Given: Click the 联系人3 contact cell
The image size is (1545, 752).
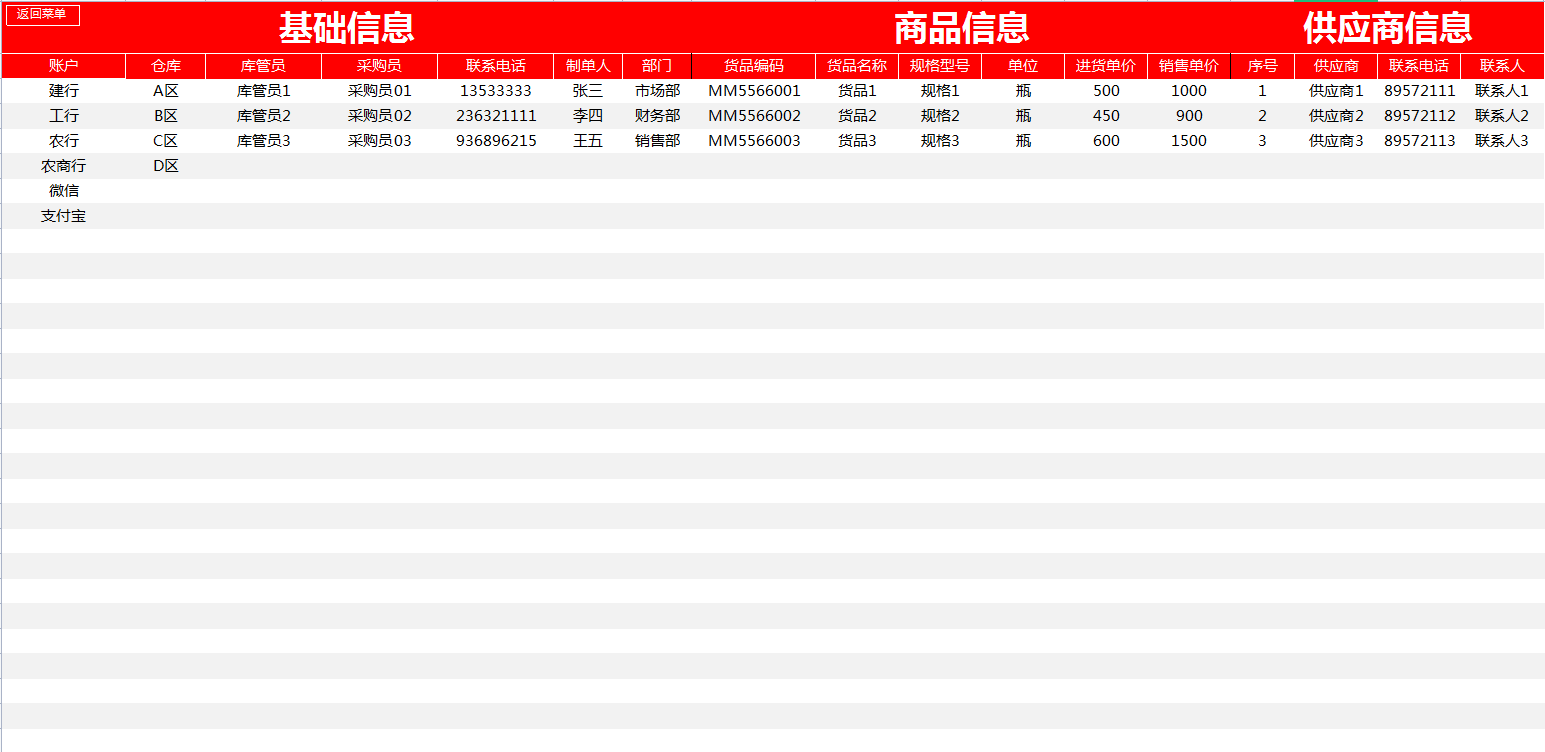Looking at the screenshot, I should 1500,140.
